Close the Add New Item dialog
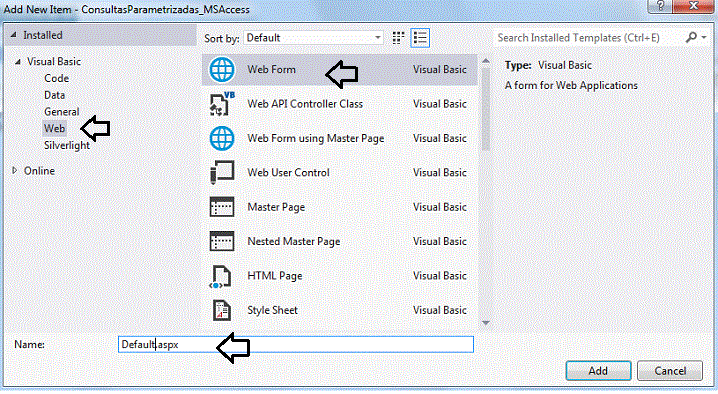Screen dimensions: 718x394 694,6
